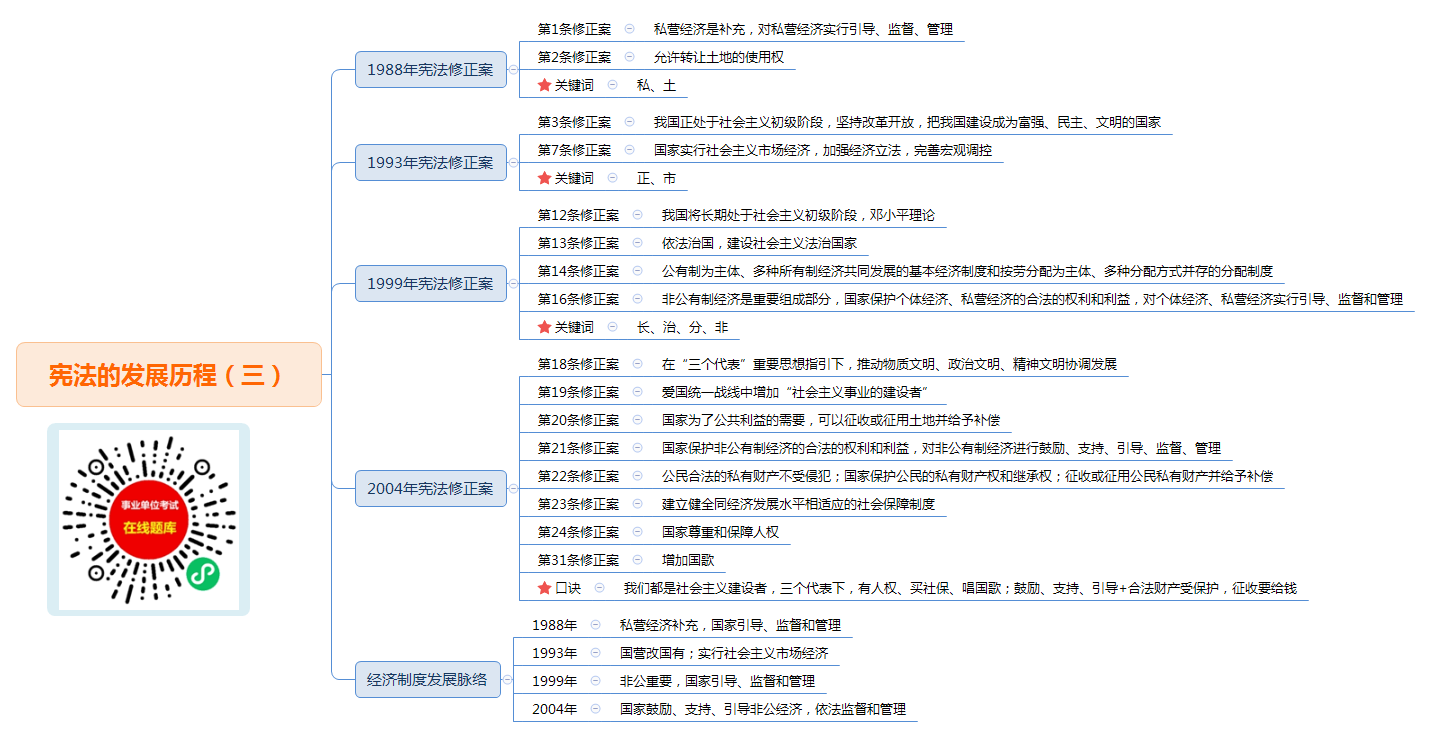The width and height of the screenshot is (1431, 737).
Task: Click the text 国家为了公共利益的需要，可以征收或征用土地并给予补偿
Action: point(830,420)
